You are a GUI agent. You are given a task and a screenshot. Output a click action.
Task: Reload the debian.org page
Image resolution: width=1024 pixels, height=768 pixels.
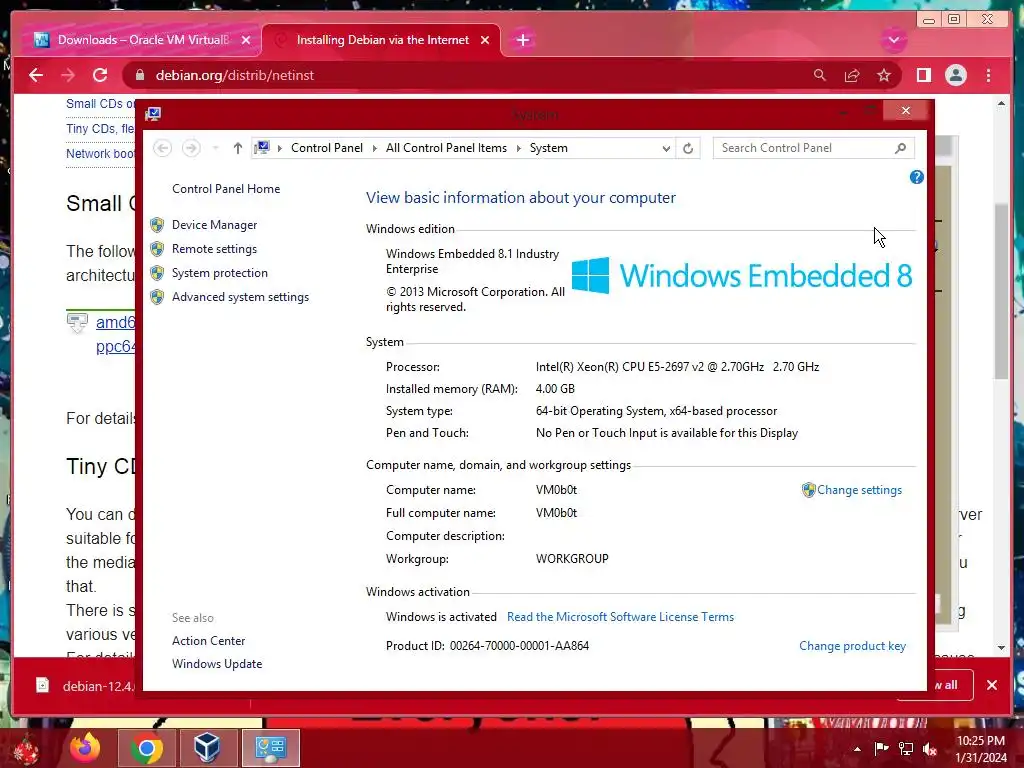pos(100,75)
